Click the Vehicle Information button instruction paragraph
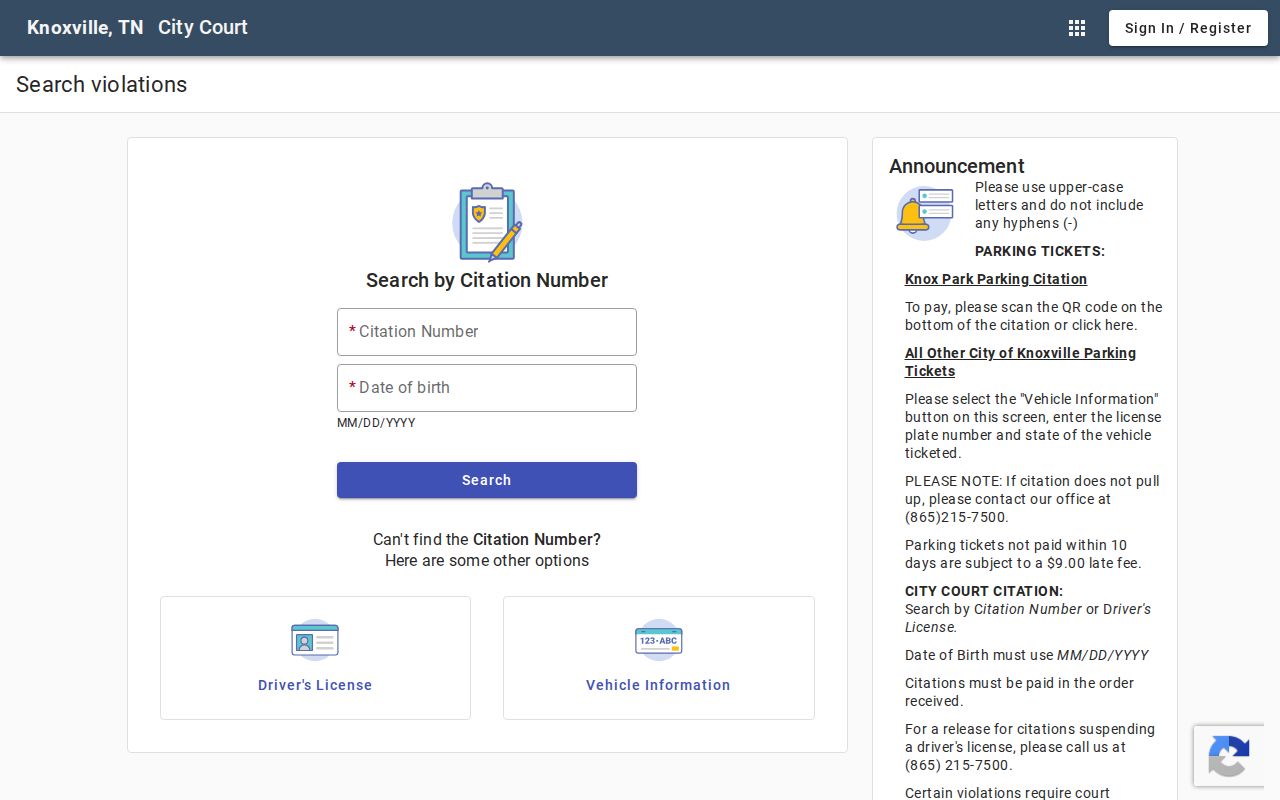 [x=1034, y=426]
